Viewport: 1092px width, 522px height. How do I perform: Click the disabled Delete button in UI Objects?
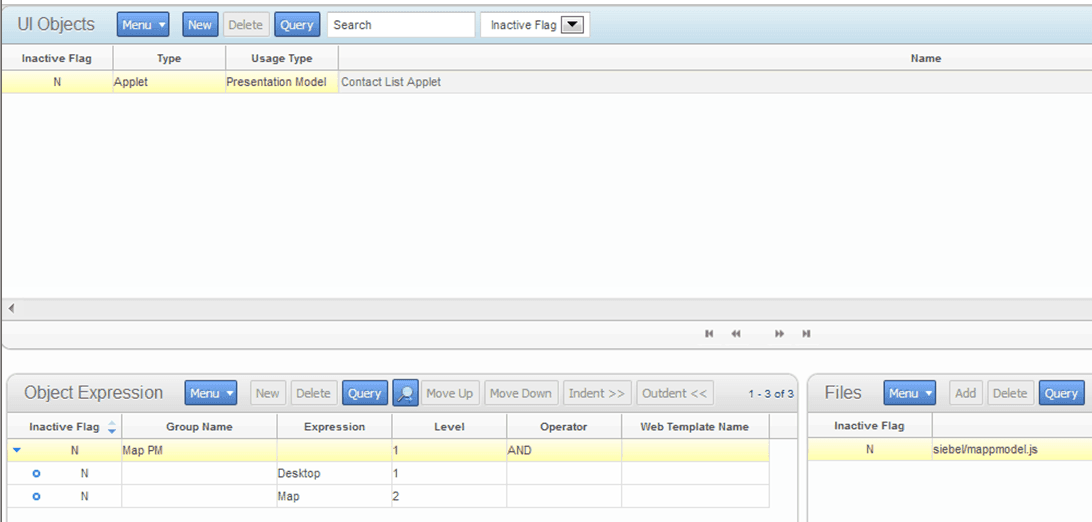[x=246, y=24]
